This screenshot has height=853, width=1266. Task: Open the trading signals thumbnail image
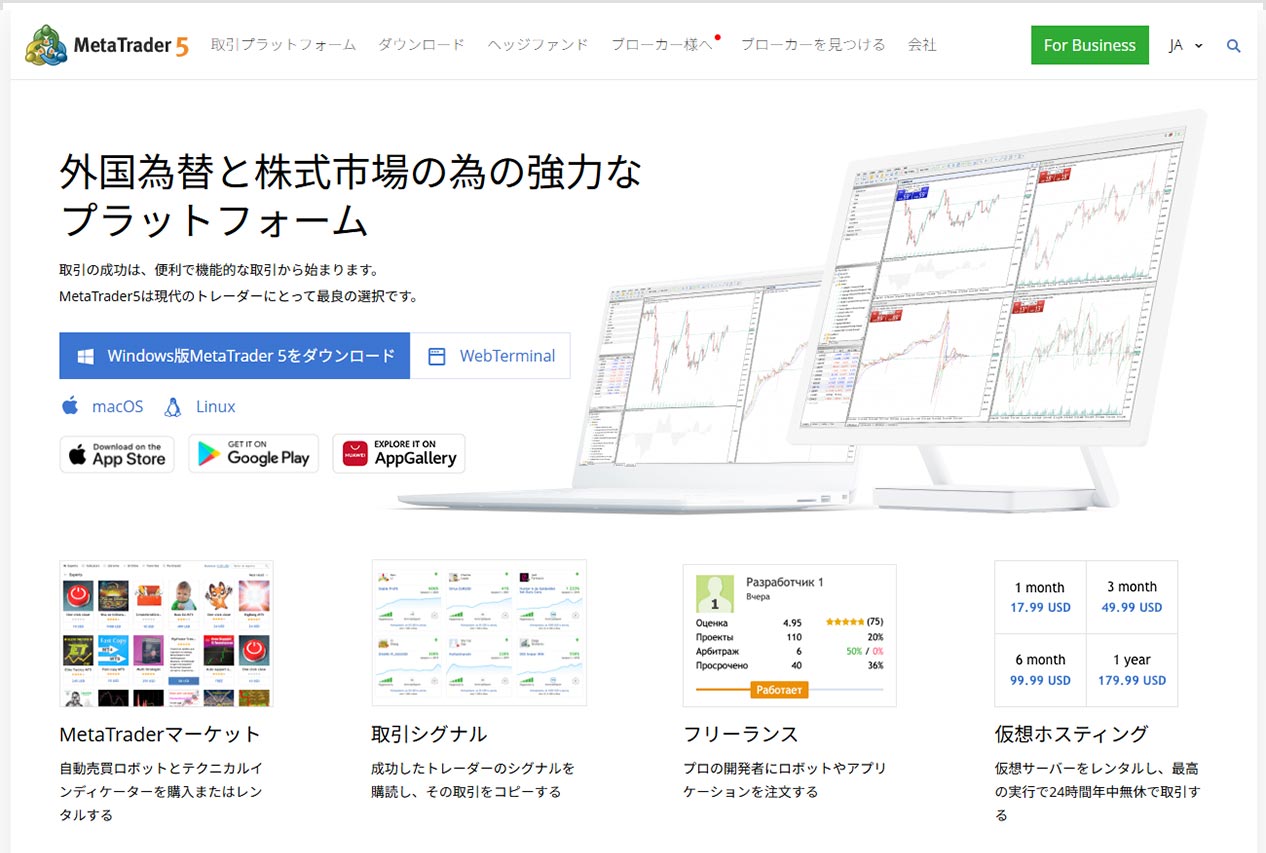479,633
